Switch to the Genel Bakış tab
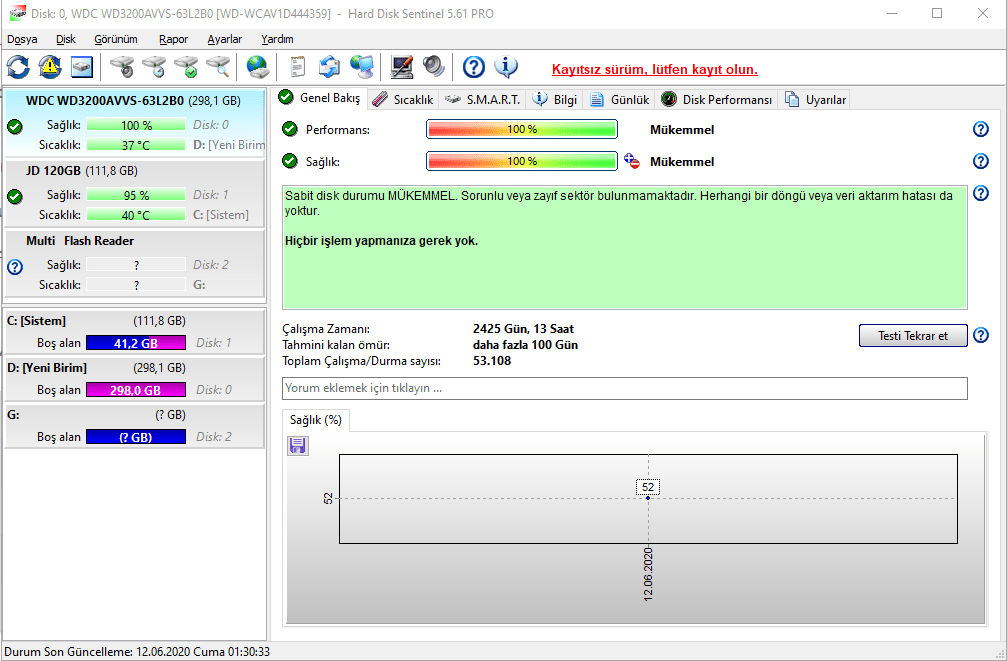 [x=320, y=98]
